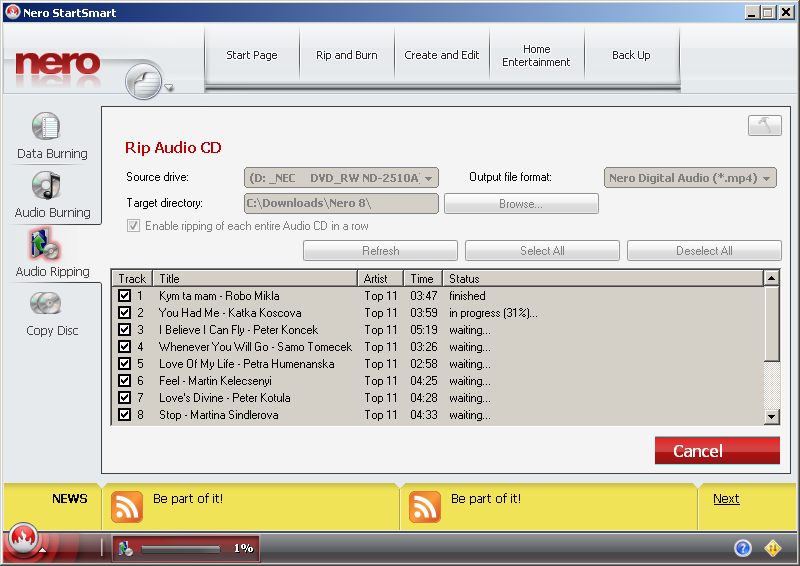
Task: Open the Output file format dropdown
Action: coord(690,178)
